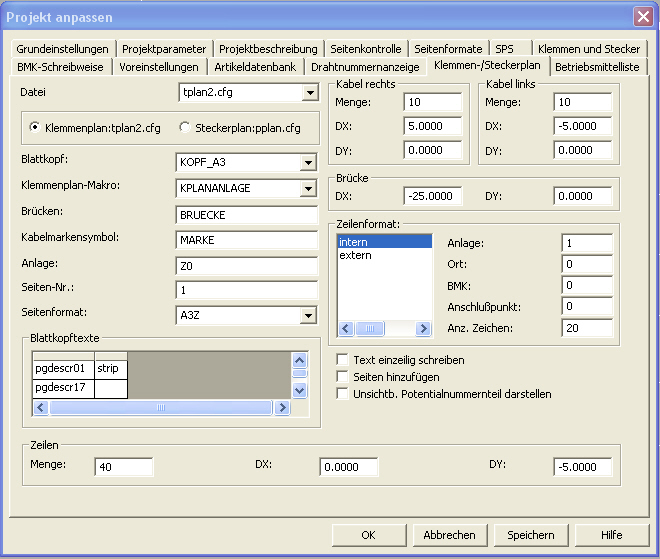Switch to BMK-Schreibweise tab

pos(60,67)
